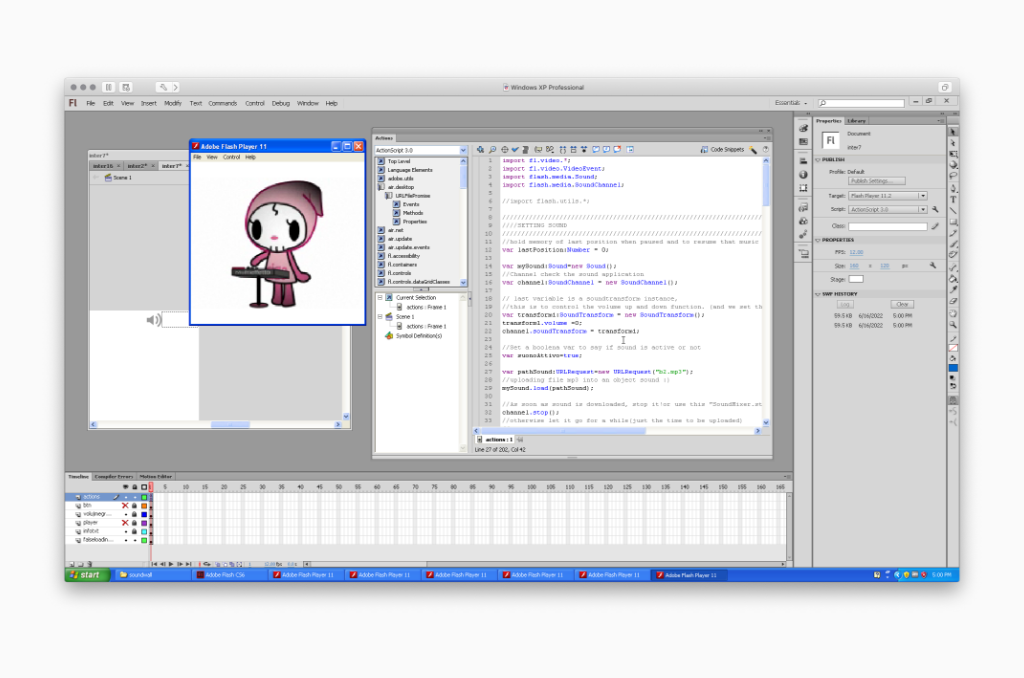Switch to Motion Editor tab

tap(155, 477)
